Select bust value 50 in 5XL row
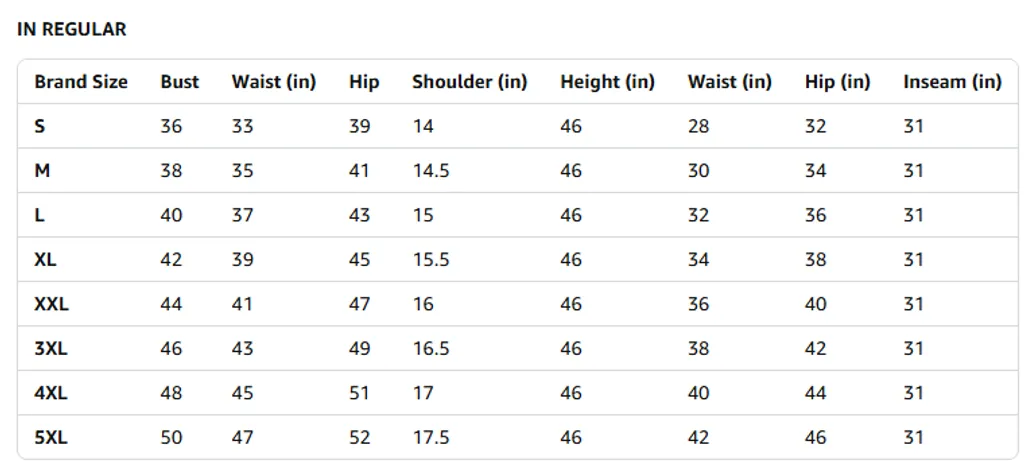This screenshot has height=474, width=1024. pyautogui.click(x=171, y=437)
